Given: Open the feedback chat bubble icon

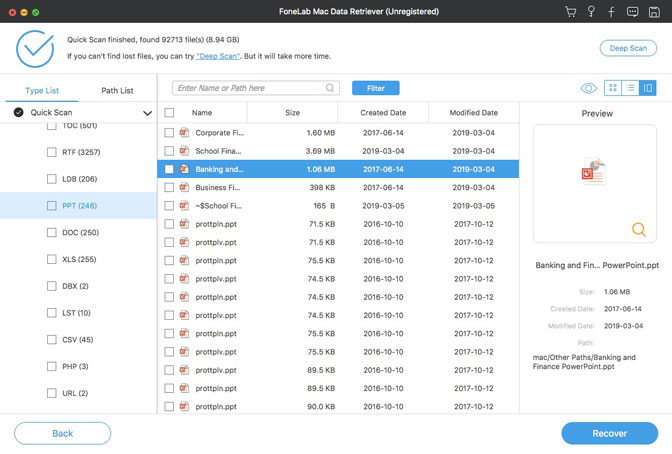Looking at the screenshot, I should 633,12.
